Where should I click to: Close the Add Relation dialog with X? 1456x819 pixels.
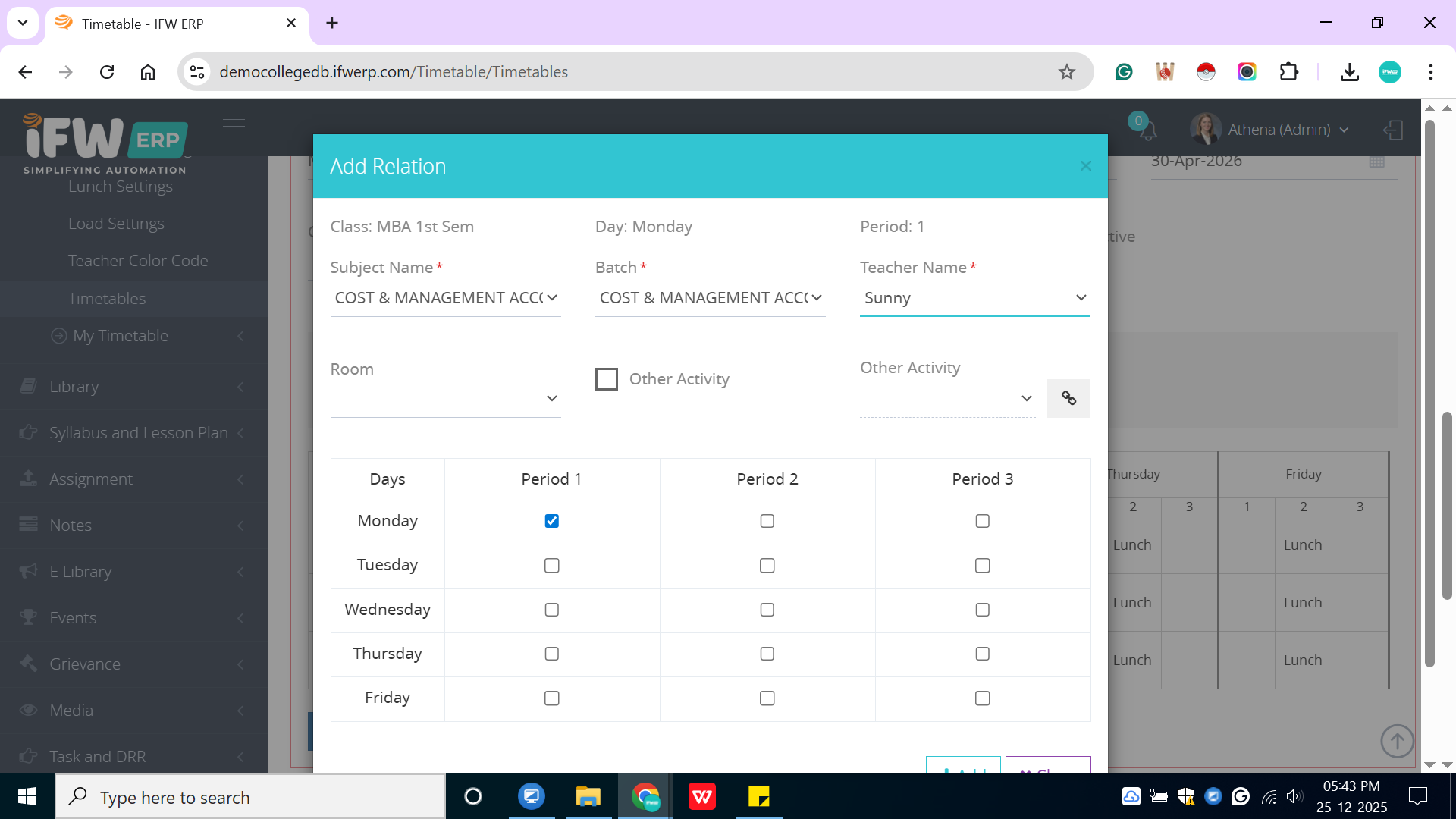click(1085, 166)
